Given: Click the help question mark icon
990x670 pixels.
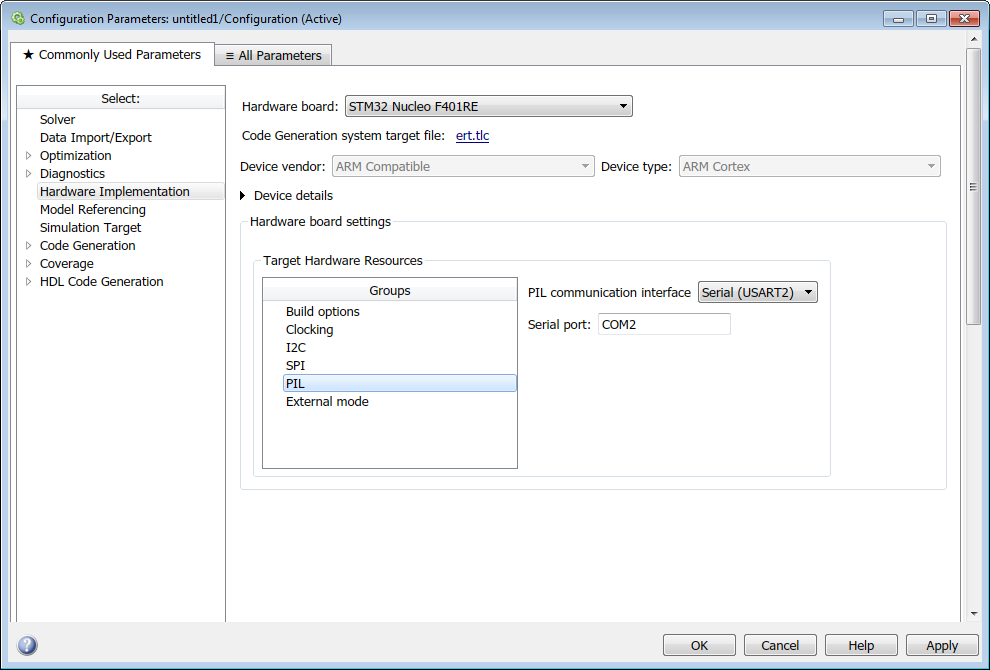Looking at the screenshot, I should [x=25, y=645].
